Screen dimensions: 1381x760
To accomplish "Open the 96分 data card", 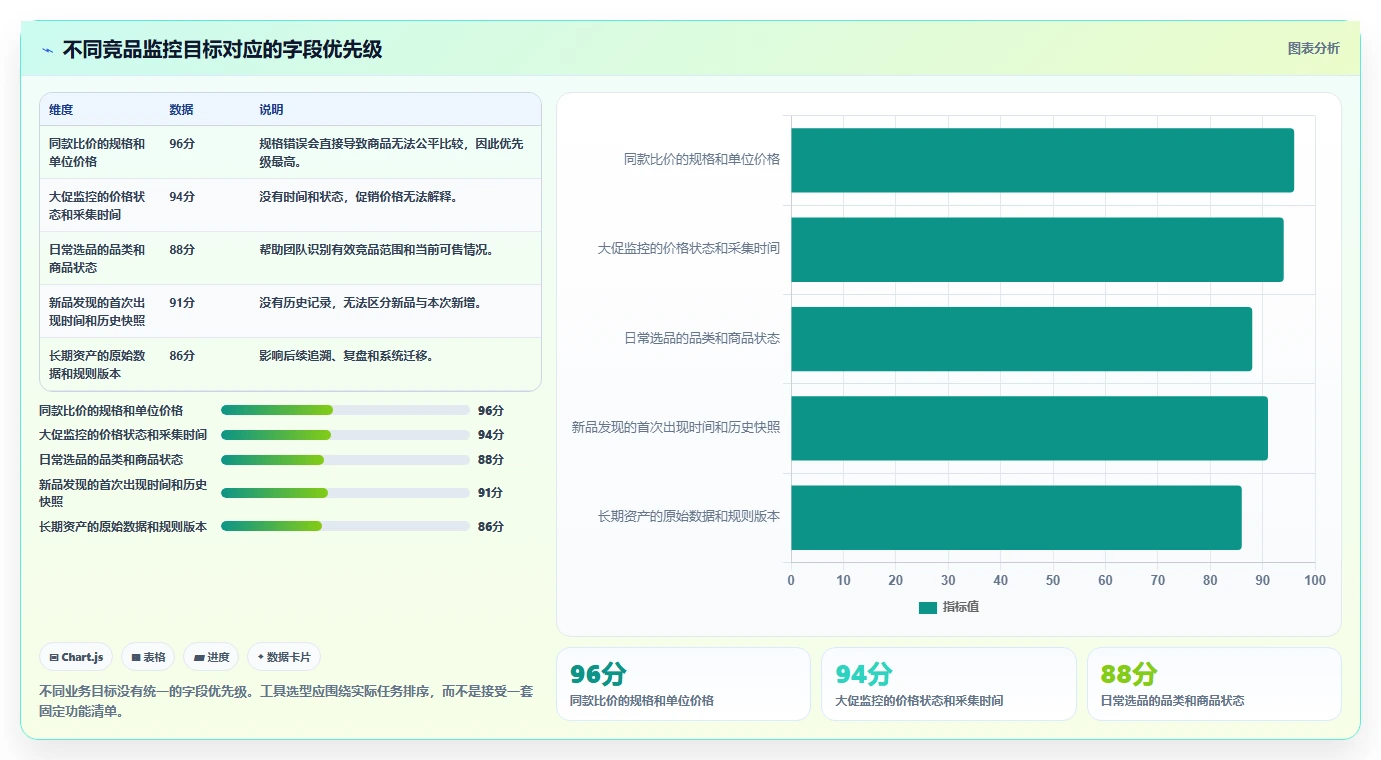I will click(x=683, y=684).
